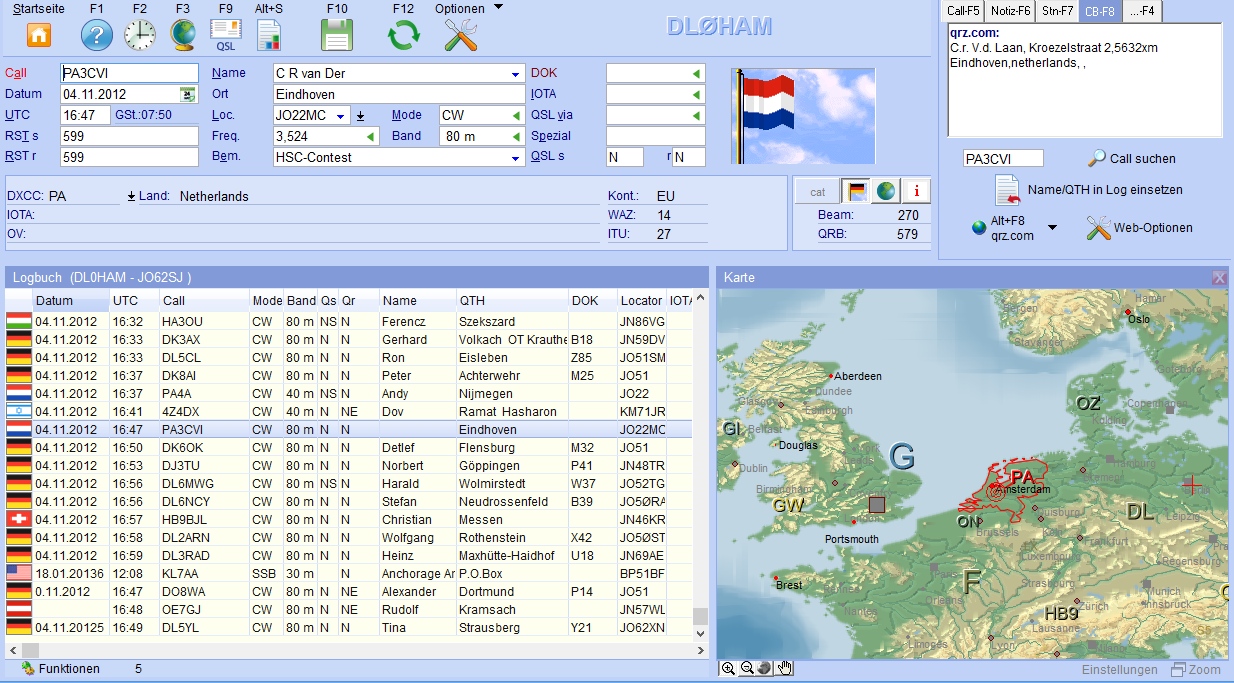The height and width of the screenshot is (683, 1234).
Task: Select the HB9BJL Christian Messen row
Action: pyautogui.click(x=349, y=519)
